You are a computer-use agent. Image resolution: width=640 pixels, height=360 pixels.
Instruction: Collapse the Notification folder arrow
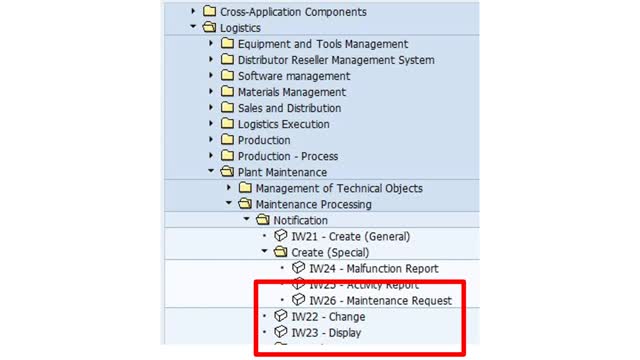point(247,219)
